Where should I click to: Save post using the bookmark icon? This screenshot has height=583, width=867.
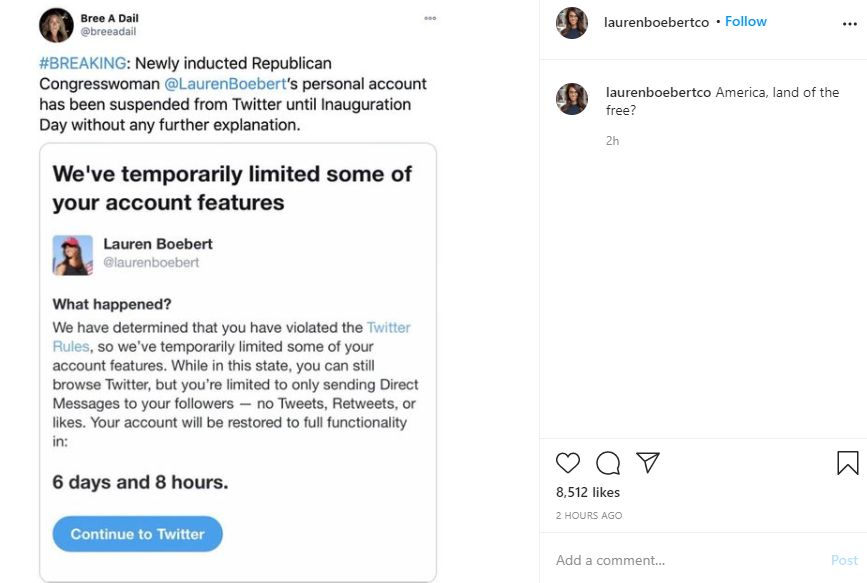847,463
